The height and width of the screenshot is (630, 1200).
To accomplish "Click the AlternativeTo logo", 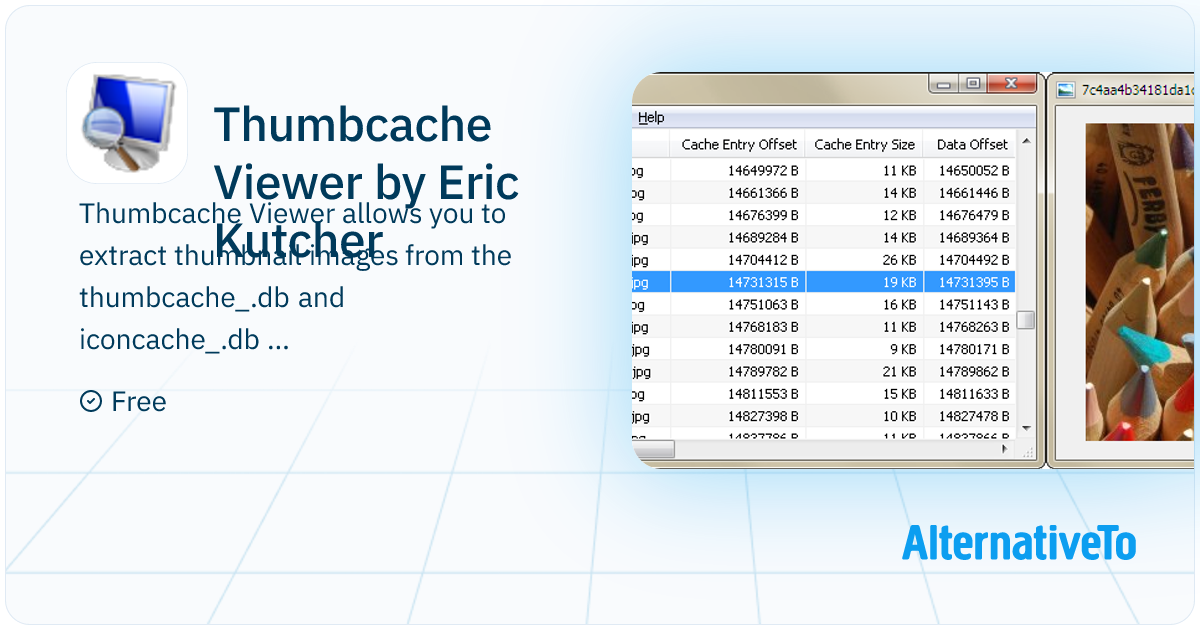I will [1019, 543].
